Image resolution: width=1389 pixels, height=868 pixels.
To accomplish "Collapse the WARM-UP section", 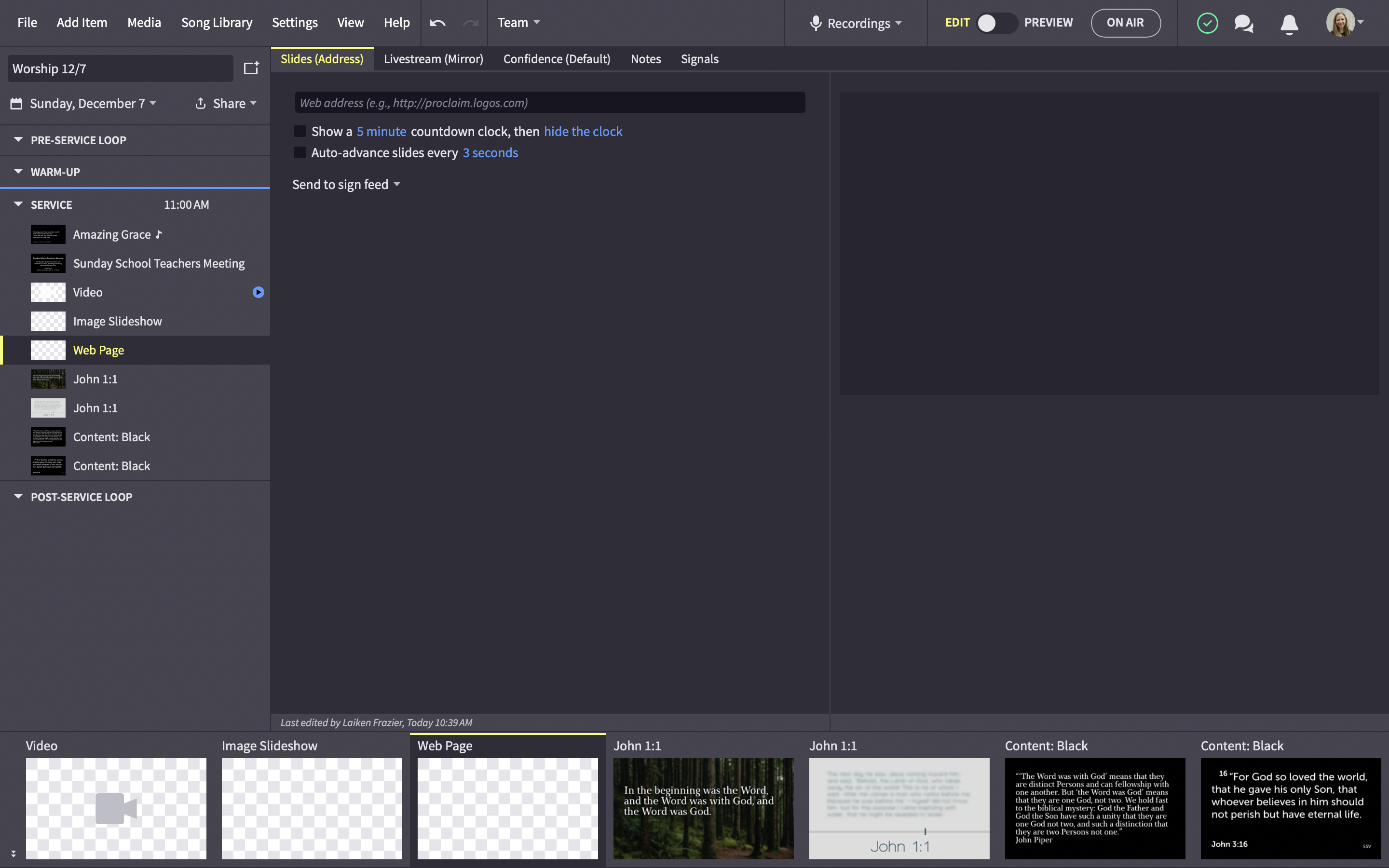I will pyautogui.click(x=18, y=172).
